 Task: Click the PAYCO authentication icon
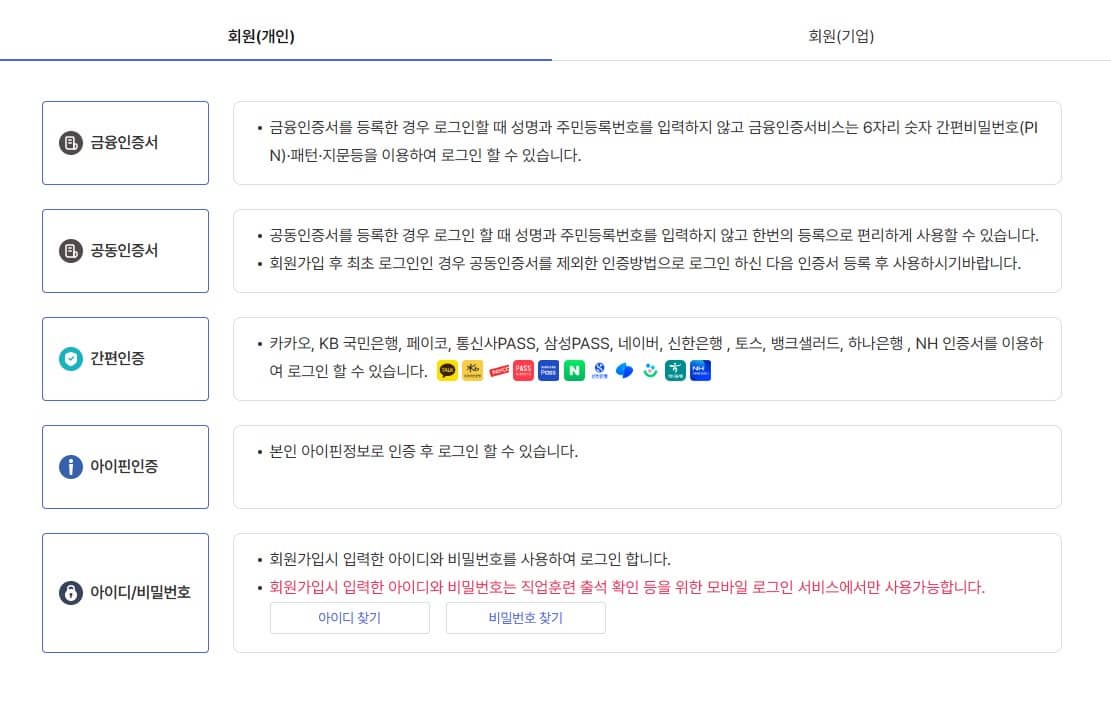click(499, 371)
